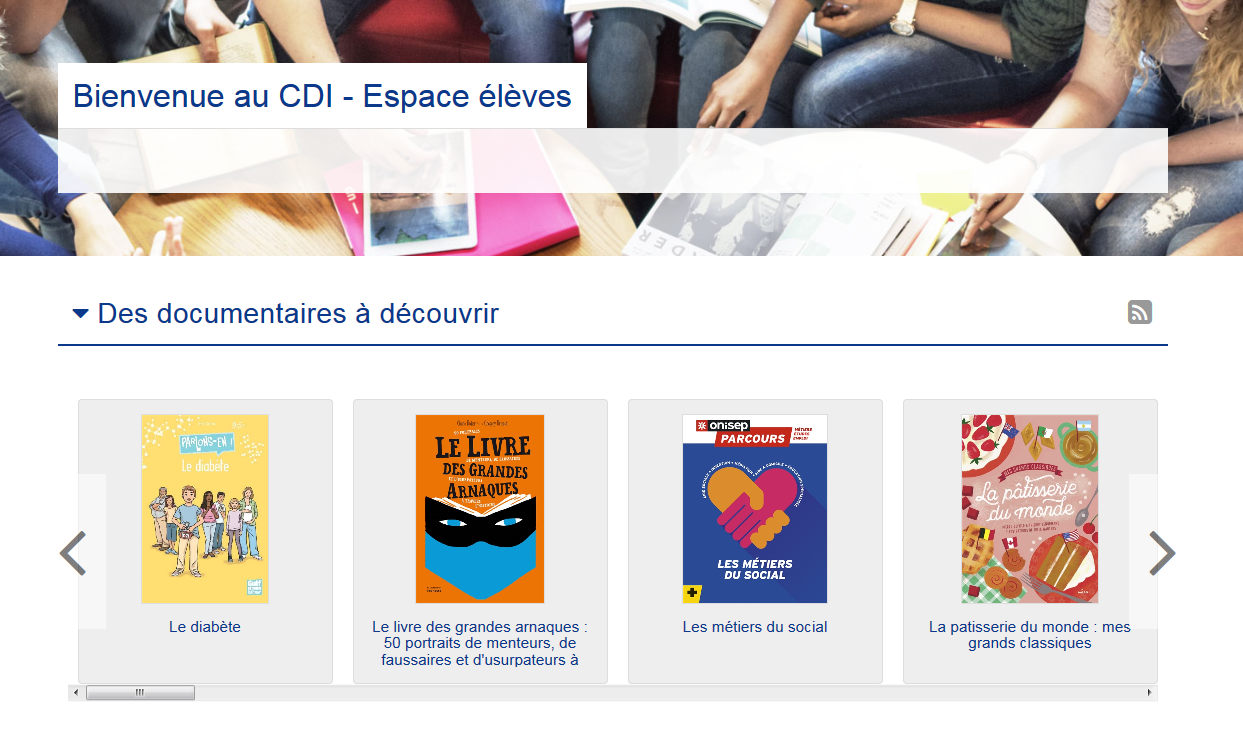1243x736 pixels.
Task: Open Le livre des grandes arnaques cover
Action: click(x=480, y=509)
